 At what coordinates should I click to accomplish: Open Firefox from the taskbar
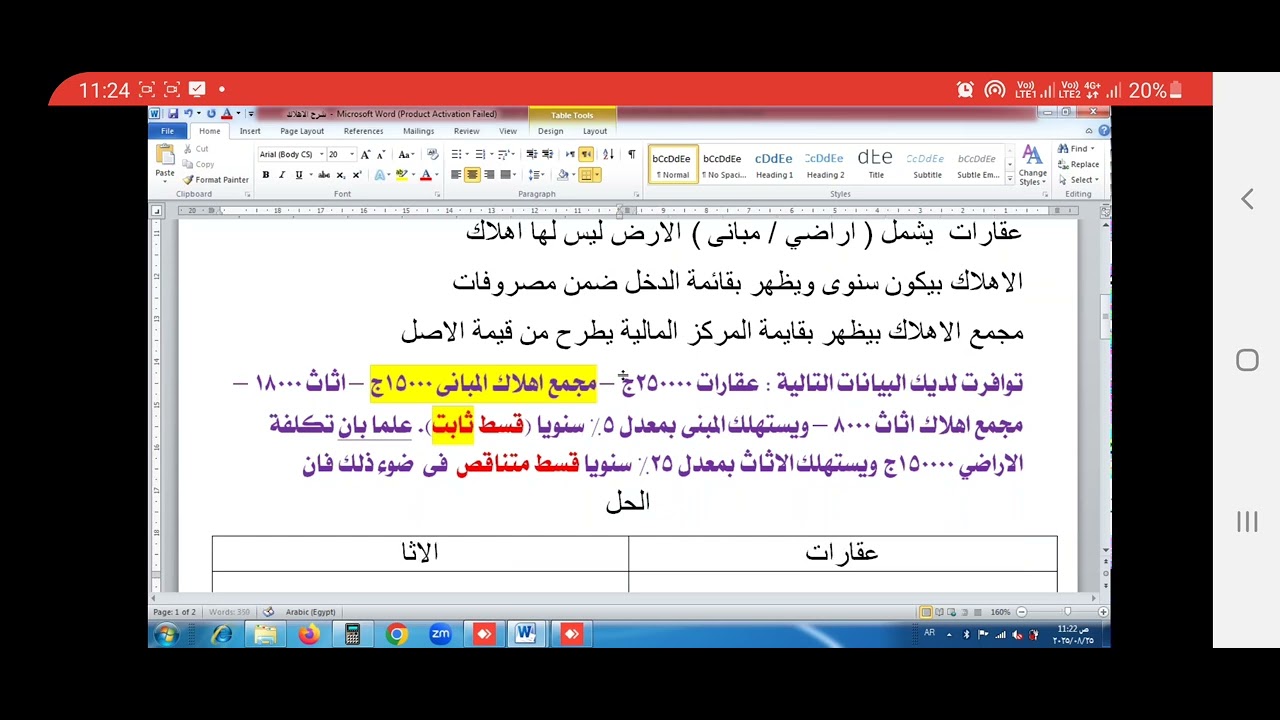(309, 634)
